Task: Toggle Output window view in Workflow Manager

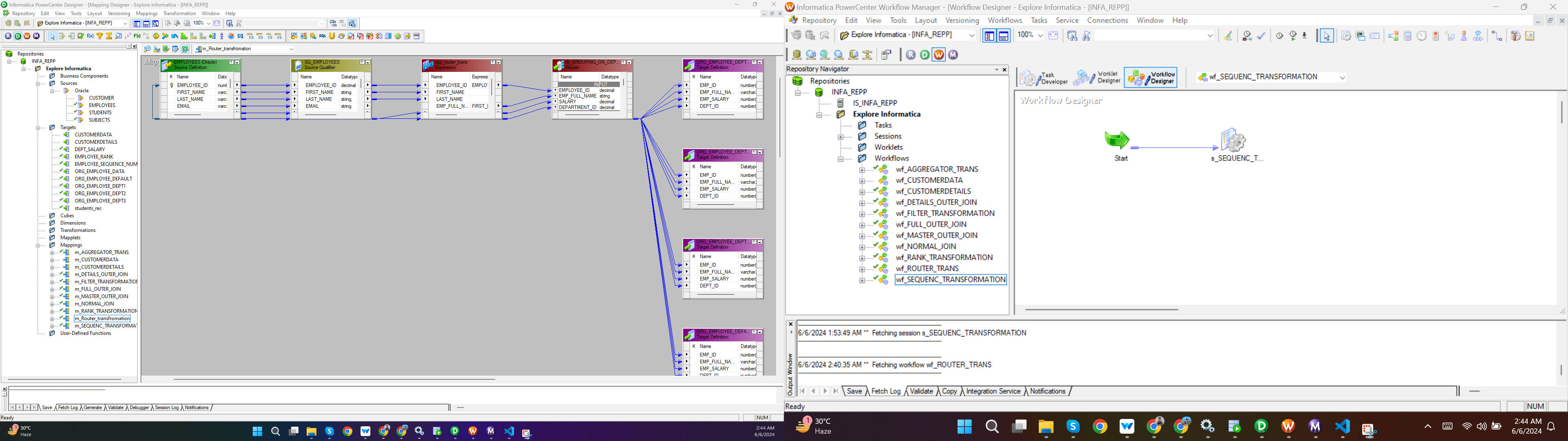Action: [x=1004, y=36]
